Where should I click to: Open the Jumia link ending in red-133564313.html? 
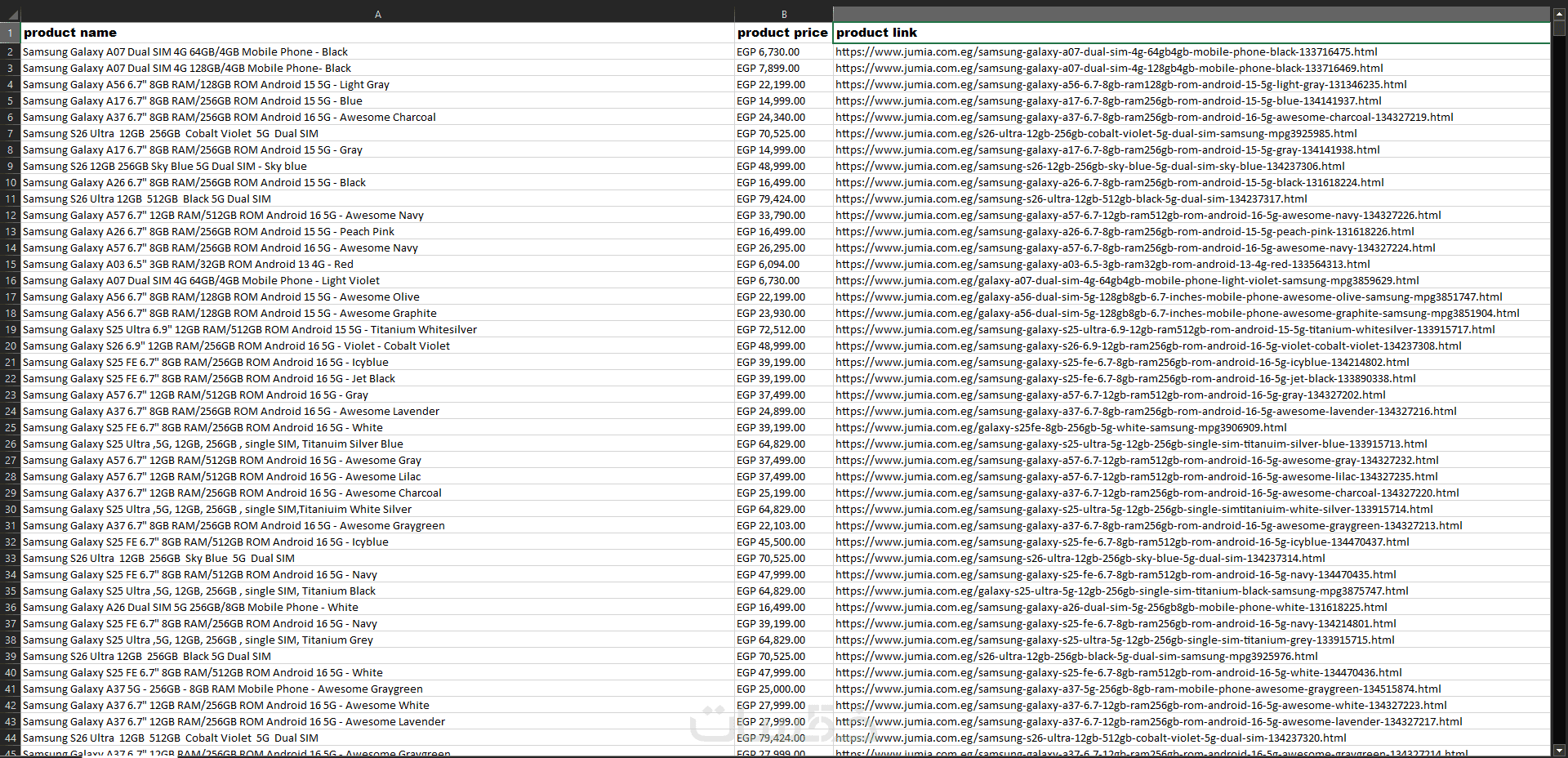point(1102,264)
